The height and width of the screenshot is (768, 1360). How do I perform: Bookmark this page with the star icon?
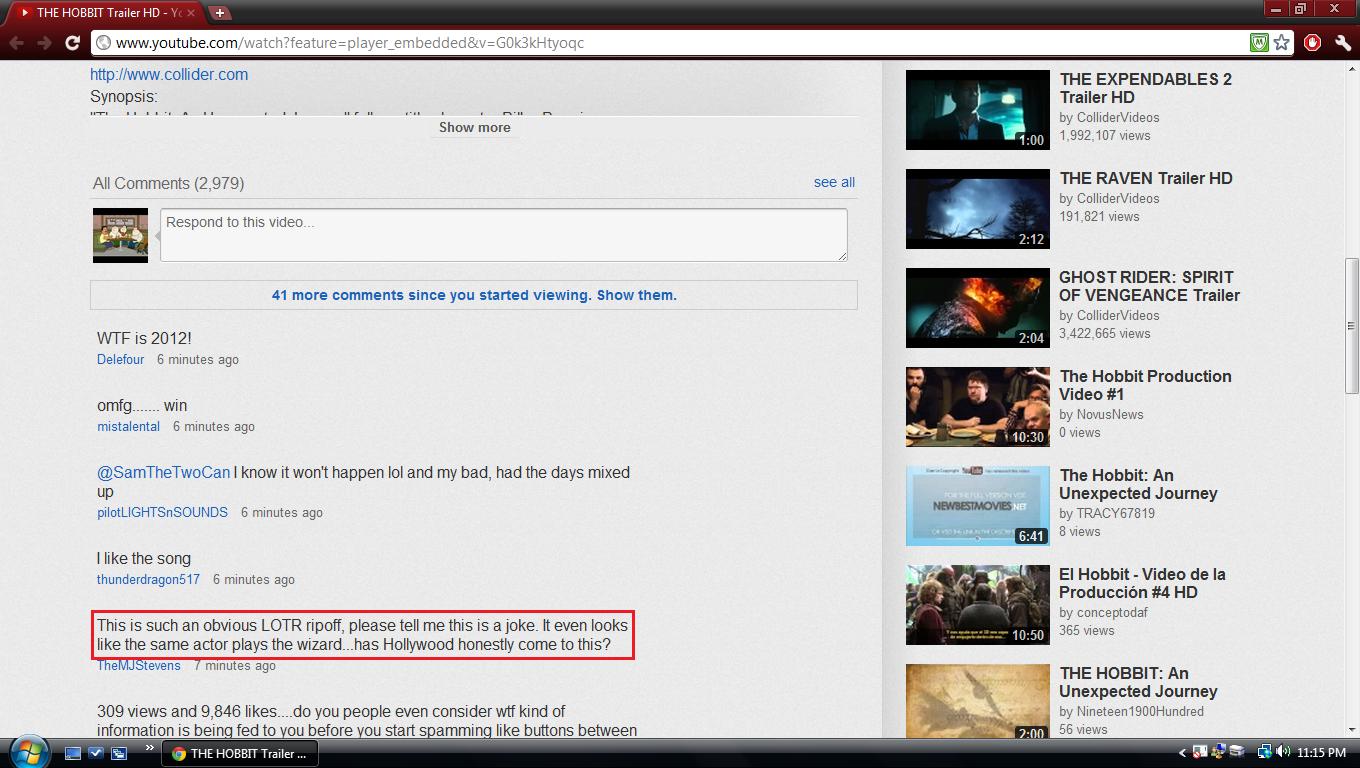(x=1281, y=43)
